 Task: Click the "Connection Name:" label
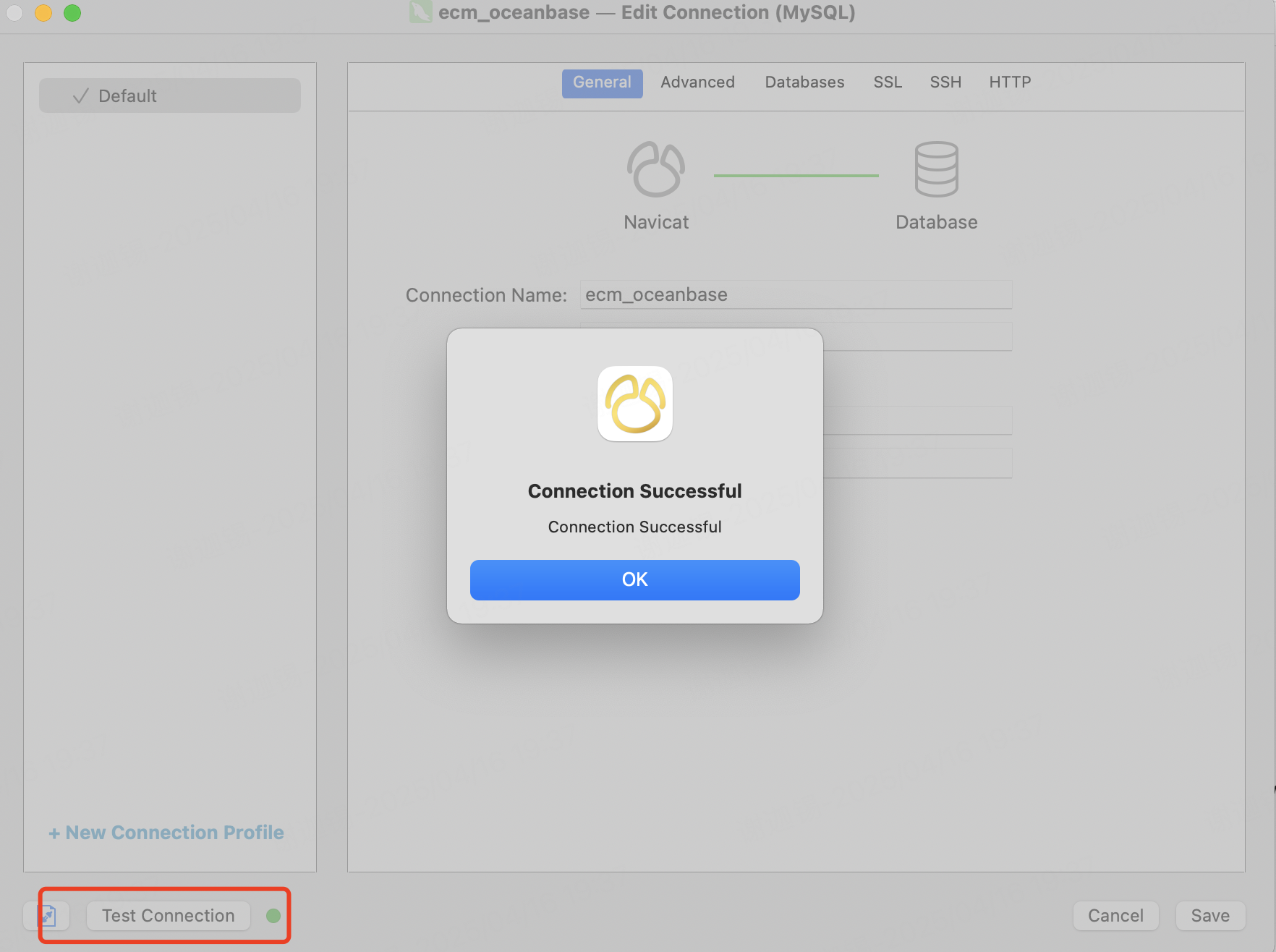click(x=486, y=295)
